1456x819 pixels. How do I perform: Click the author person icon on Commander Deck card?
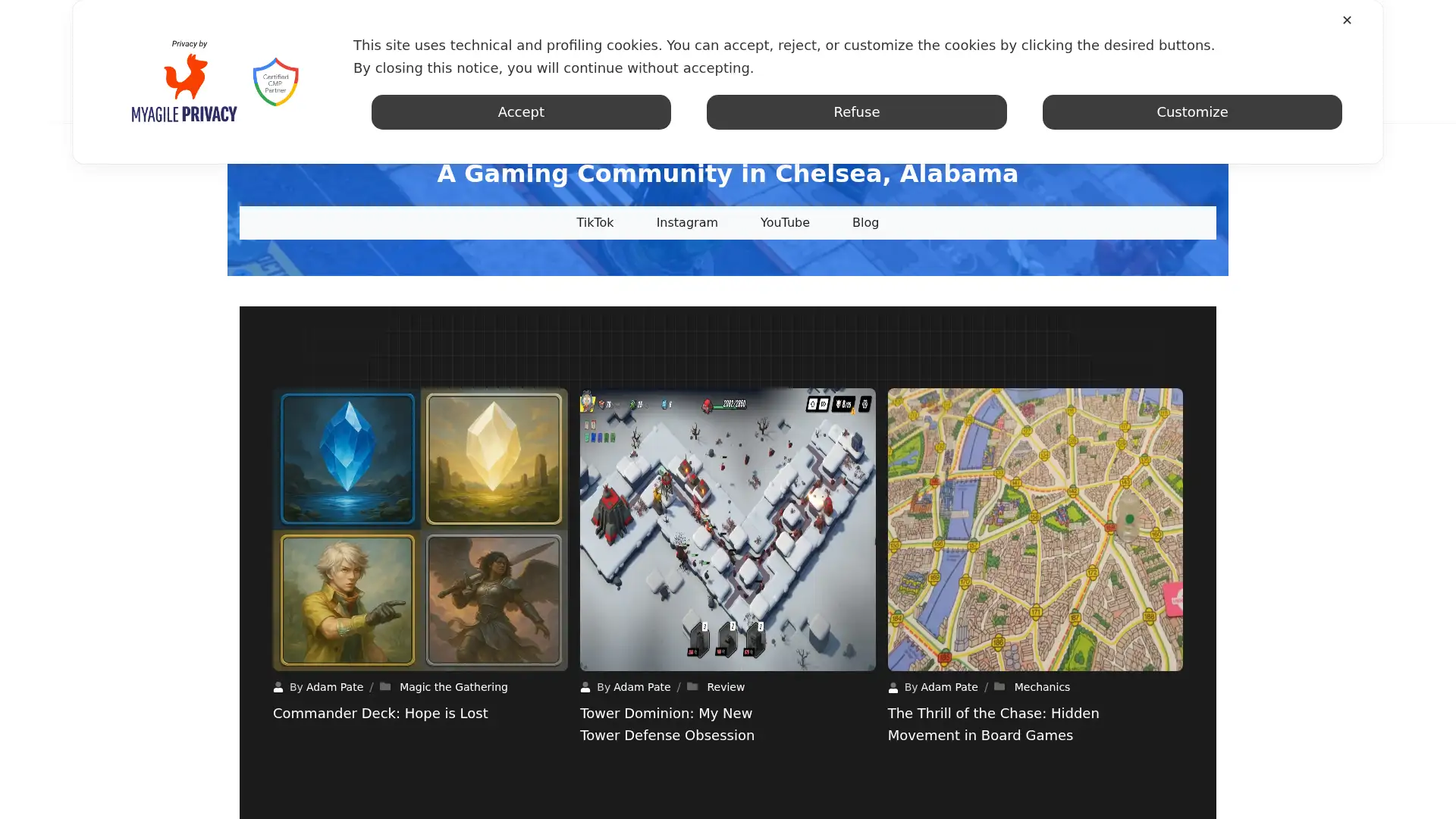click(x=279, y=687)
